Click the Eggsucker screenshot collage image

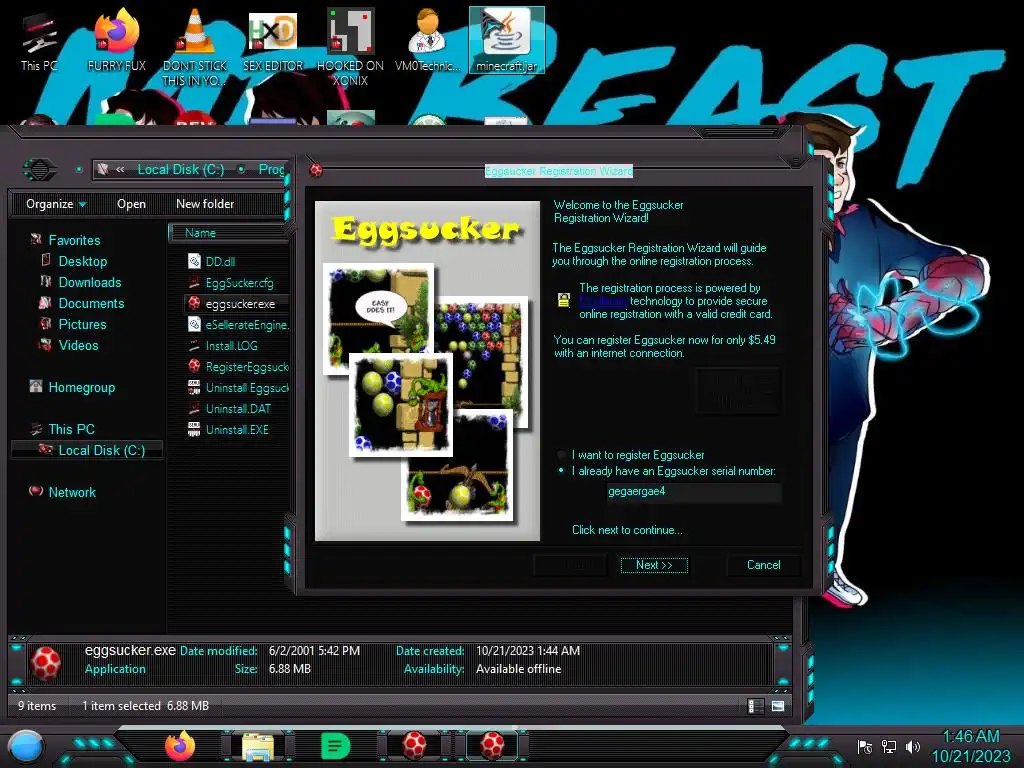click(427, 371)
